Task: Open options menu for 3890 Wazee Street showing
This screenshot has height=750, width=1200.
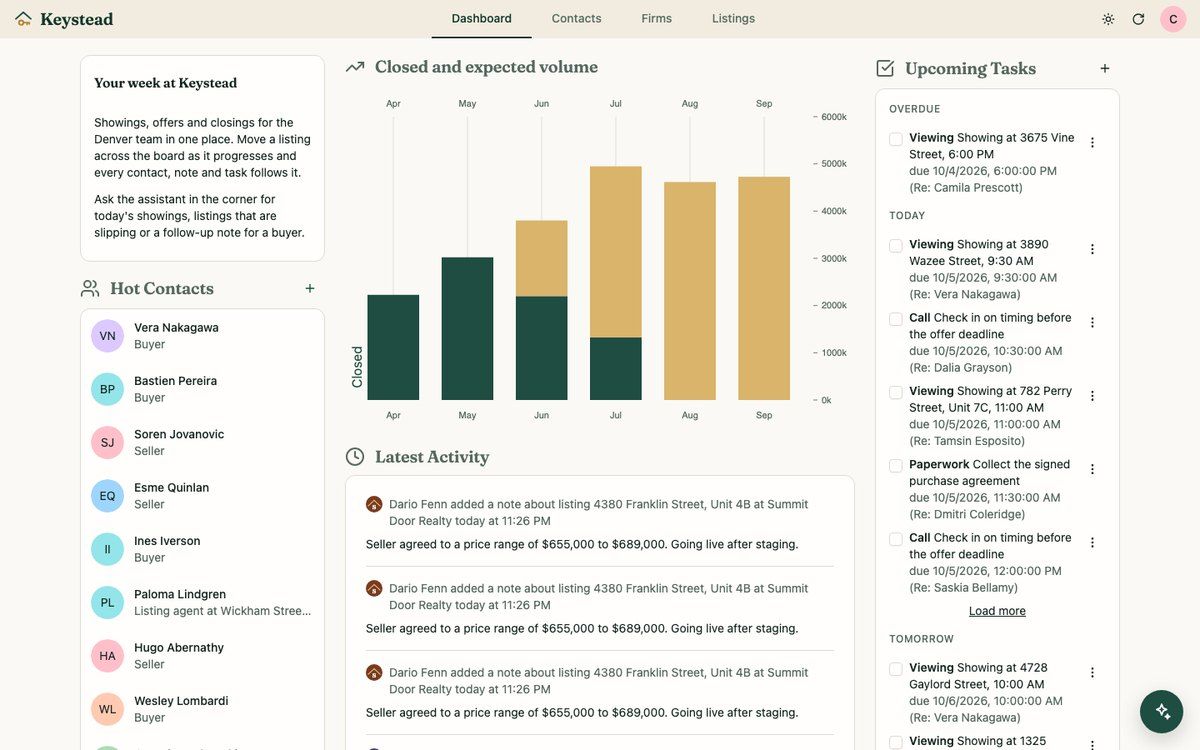Action: pyautogui.click(x=1092, y=249)
